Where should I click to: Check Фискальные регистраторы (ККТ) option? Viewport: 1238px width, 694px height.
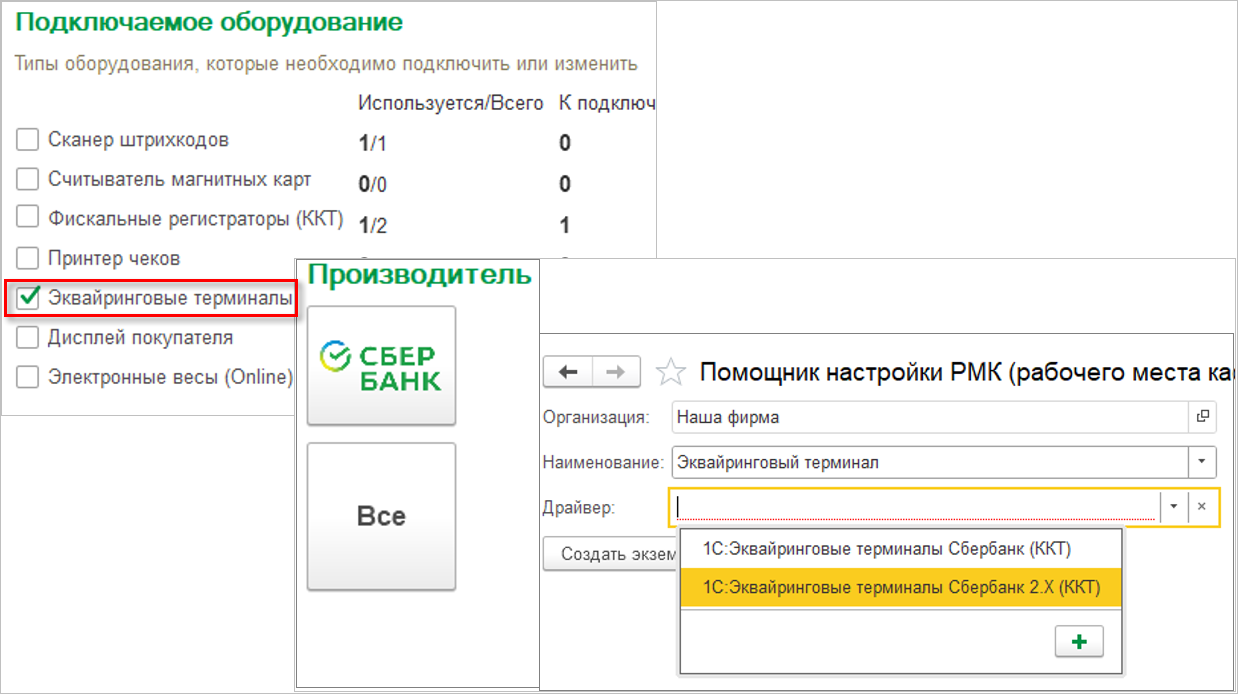[28, 217]
